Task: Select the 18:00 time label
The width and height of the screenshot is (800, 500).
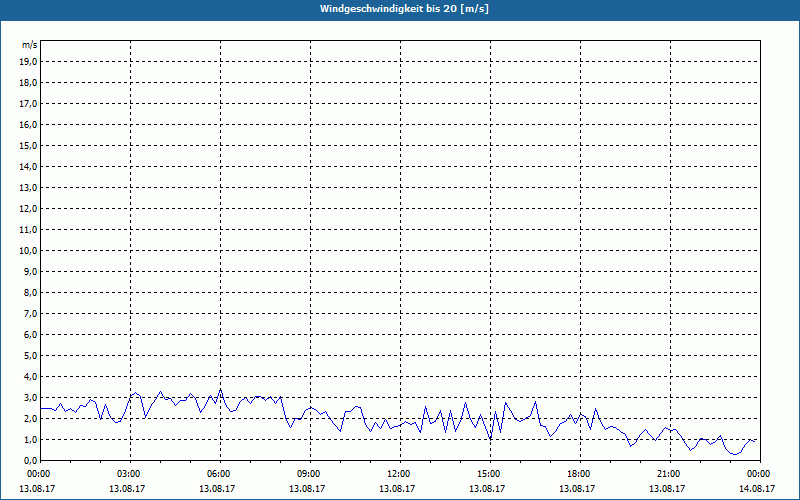Action: point(580,474)
